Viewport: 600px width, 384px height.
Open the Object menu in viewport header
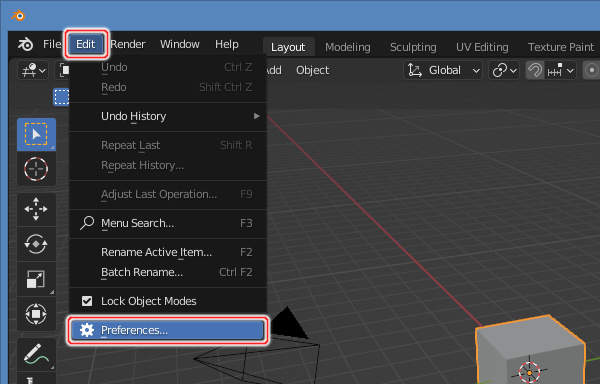[313, 70]
